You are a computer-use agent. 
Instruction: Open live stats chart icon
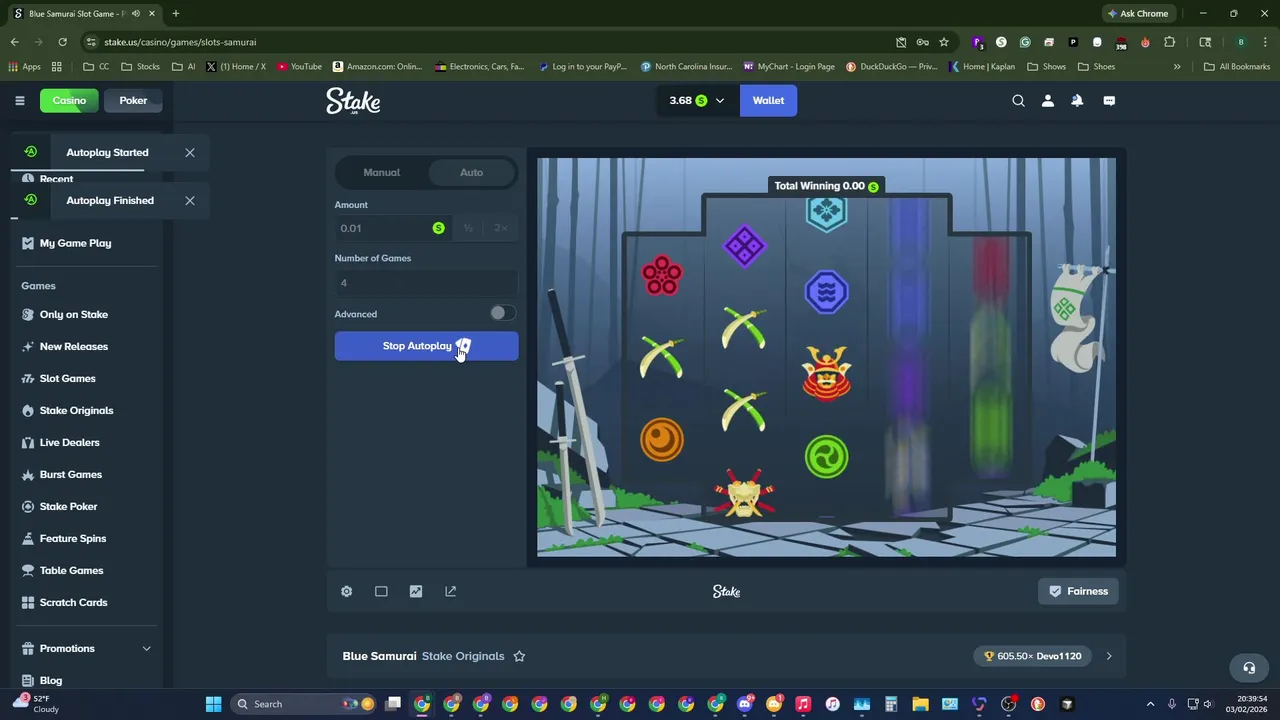(416, 591)
